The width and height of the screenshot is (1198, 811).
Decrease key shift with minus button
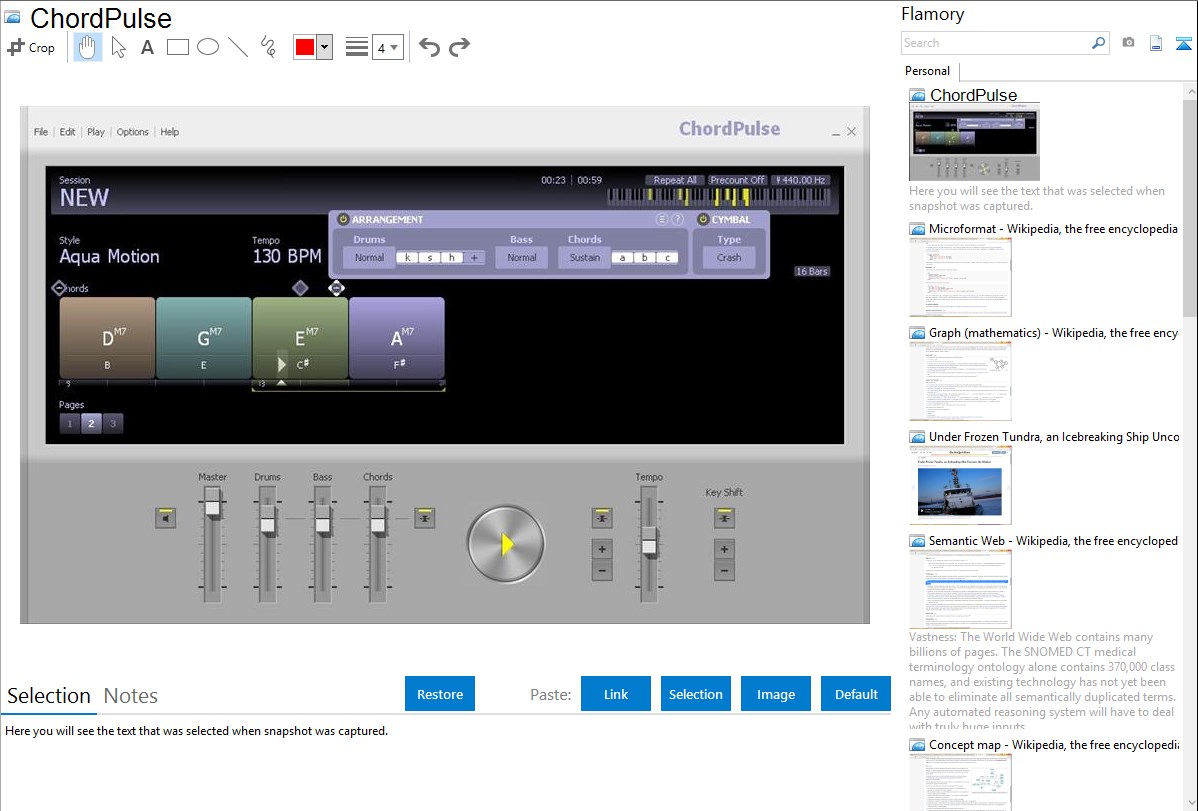pyautogui.click(x=724, y=571)
